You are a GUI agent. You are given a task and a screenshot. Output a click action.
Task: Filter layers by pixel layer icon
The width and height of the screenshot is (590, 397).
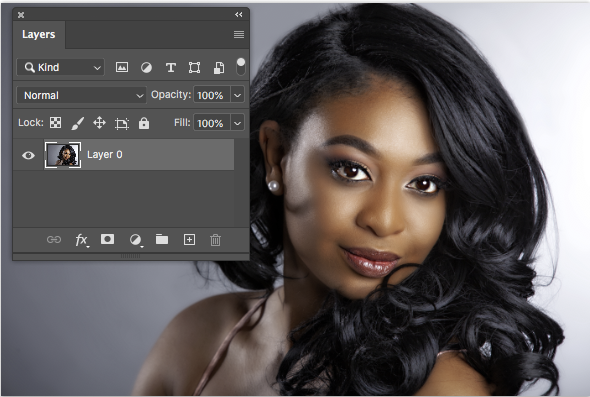coord(122,67)
